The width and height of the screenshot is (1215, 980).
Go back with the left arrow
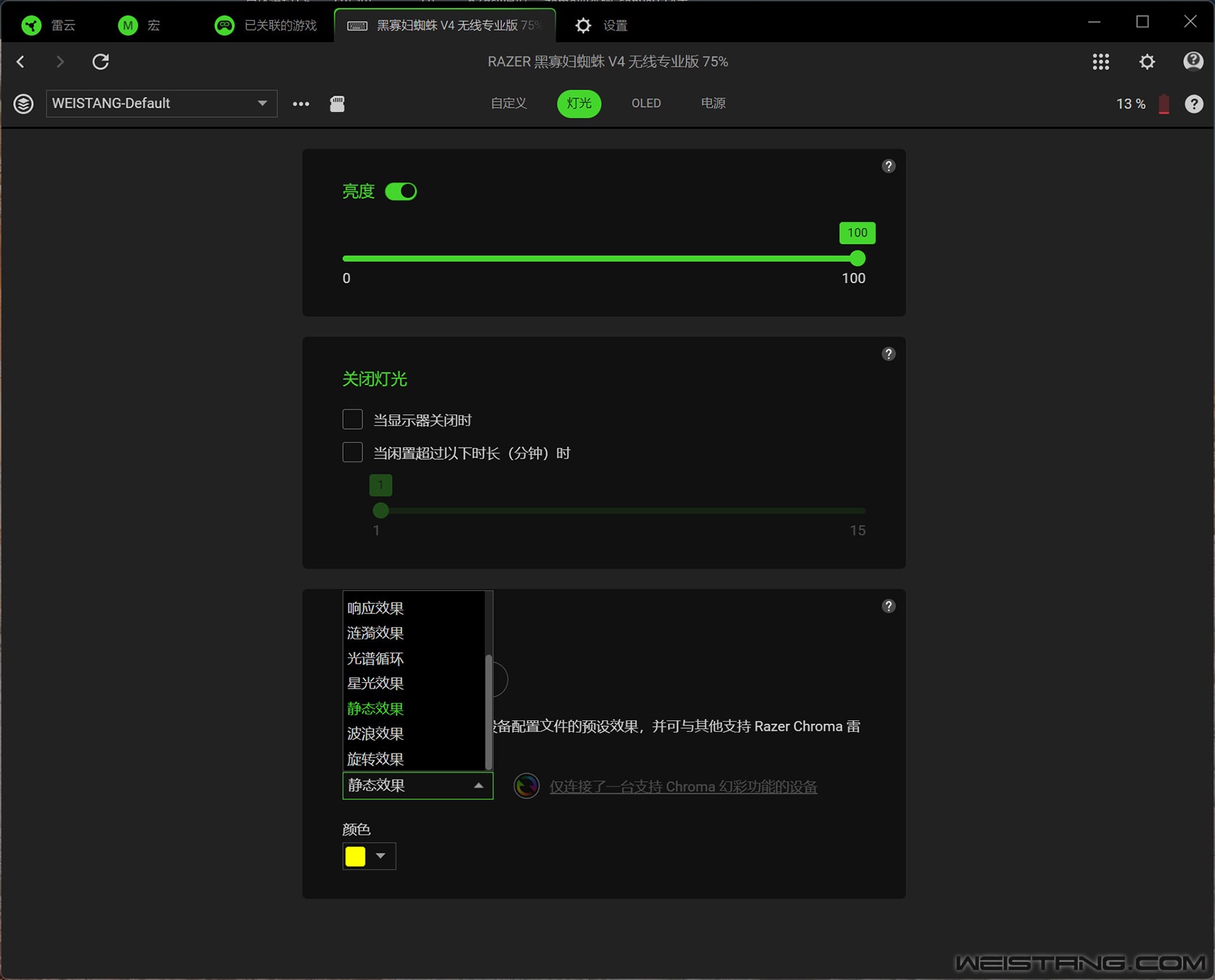[x=21, y=62]
